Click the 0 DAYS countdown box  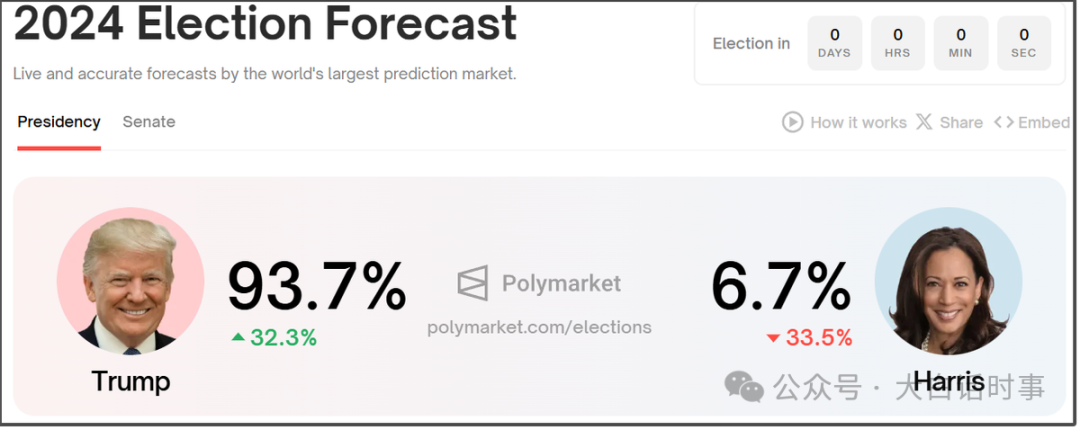point(834,43)
